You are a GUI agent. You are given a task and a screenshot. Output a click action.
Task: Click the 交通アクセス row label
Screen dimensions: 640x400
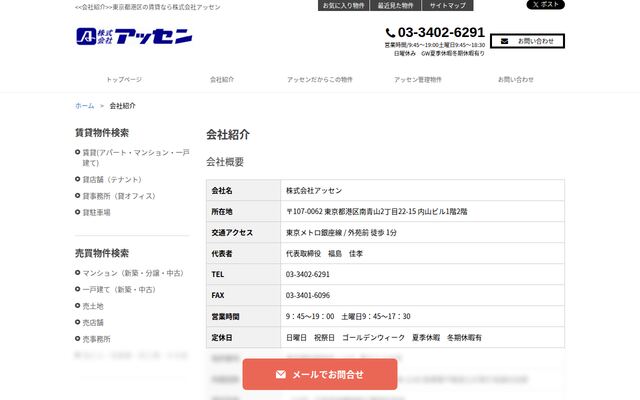232,233
